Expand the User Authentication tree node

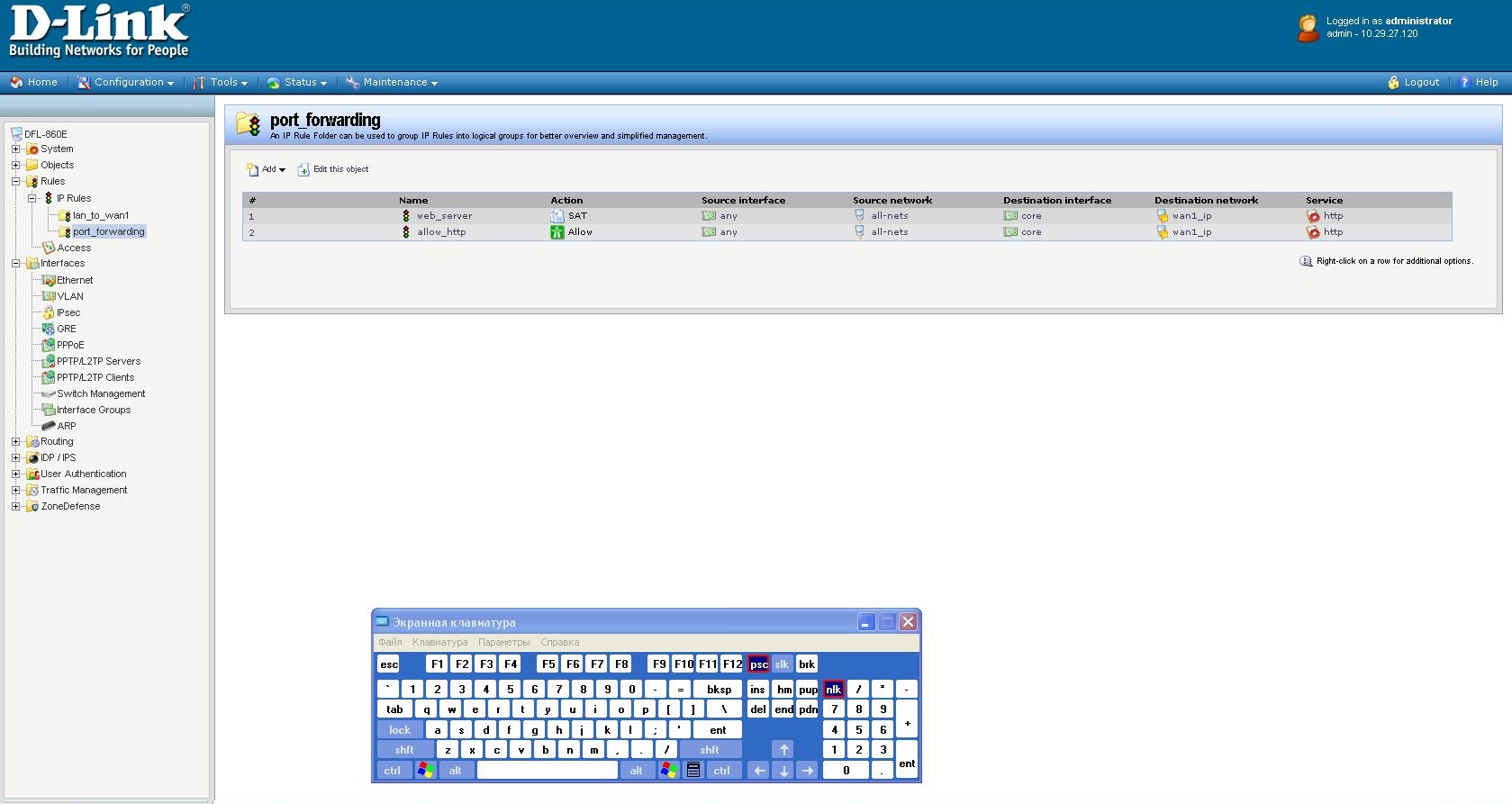15,474
